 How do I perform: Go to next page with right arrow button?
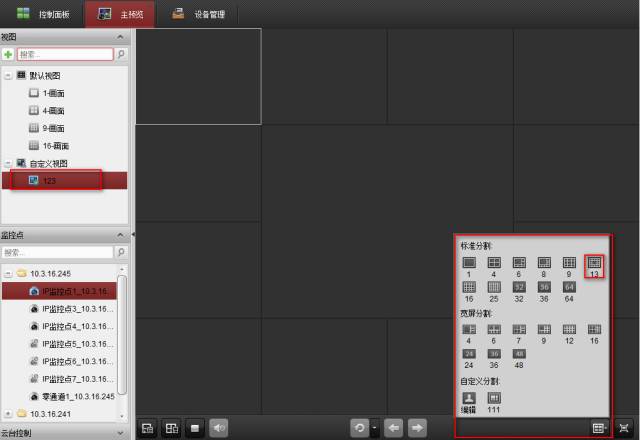[x=417, y=428]
